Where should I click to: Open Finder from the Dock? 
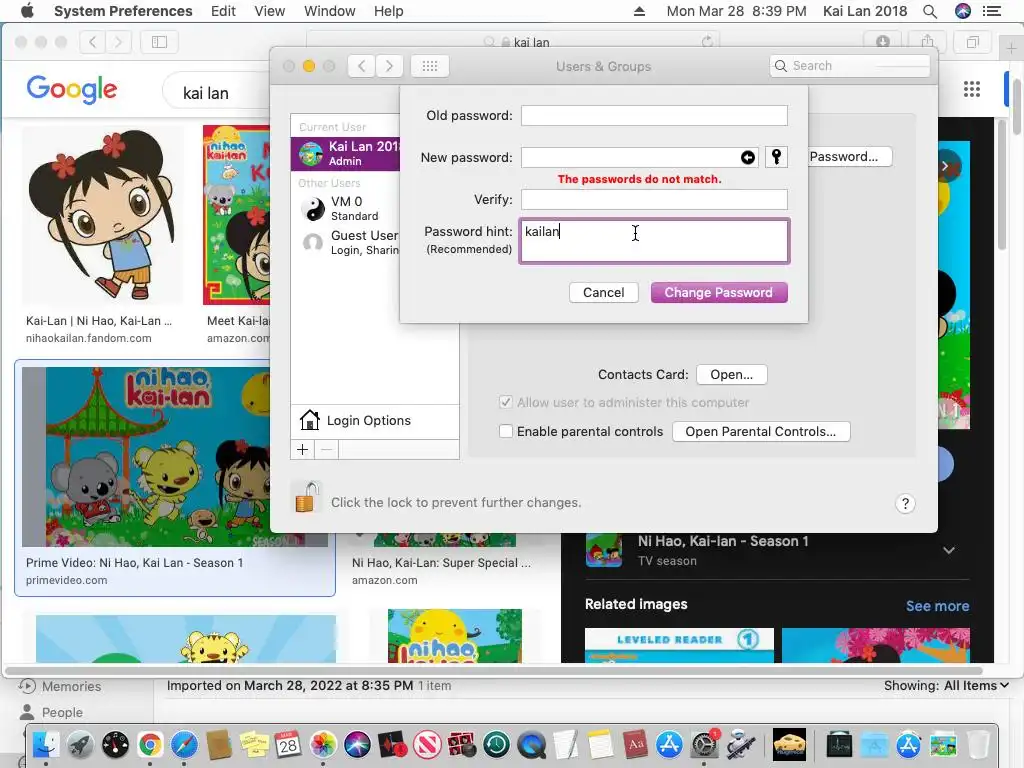[x=46, y=744]
